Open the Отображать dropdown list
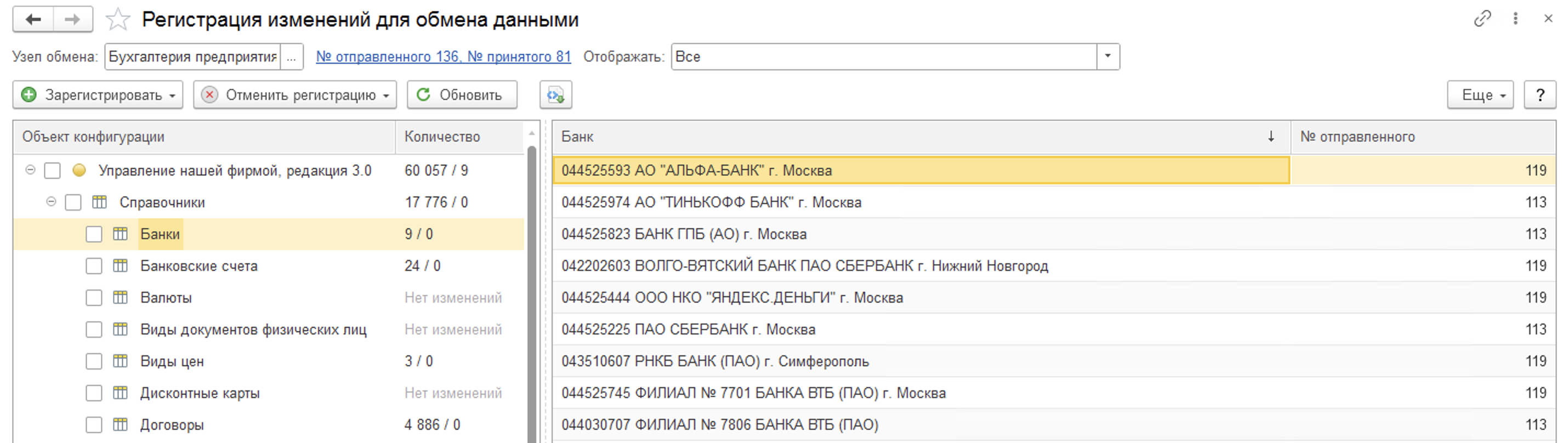Viewport: 1568px width, 443px height. [1108, 56]
